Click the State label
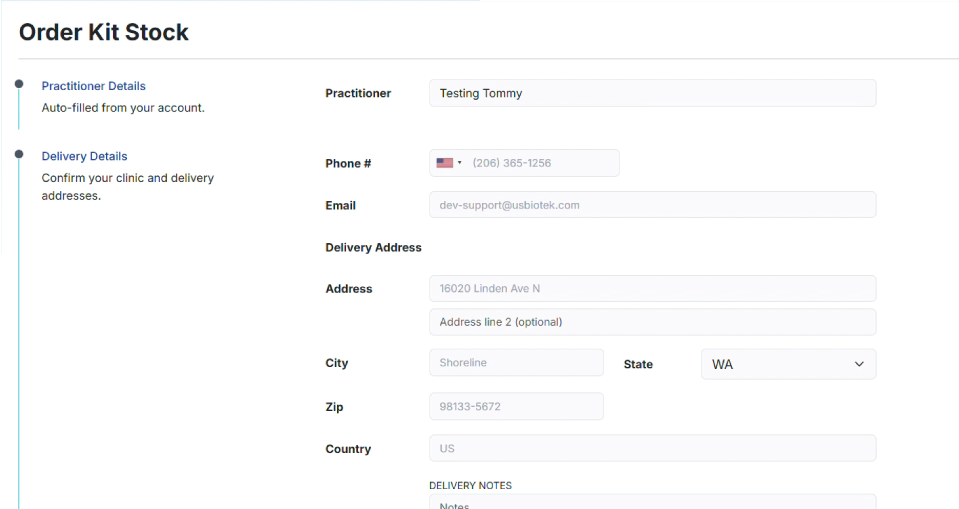959x509 pixels. click(638, 364)
